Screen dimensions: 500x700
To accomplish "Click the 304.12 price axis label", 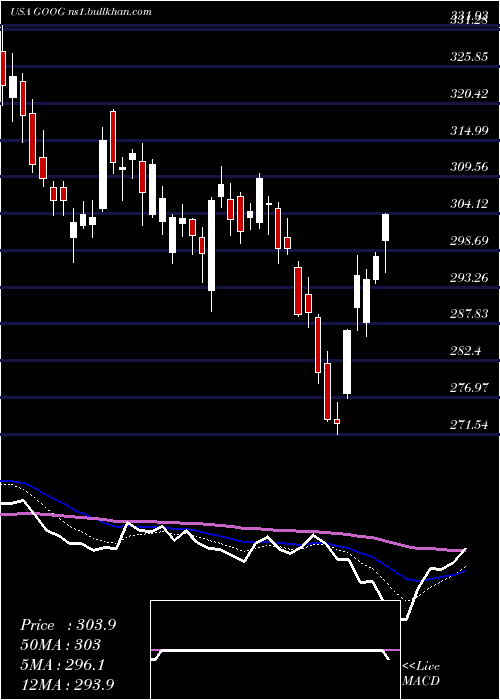I will (x=468, y=204).
